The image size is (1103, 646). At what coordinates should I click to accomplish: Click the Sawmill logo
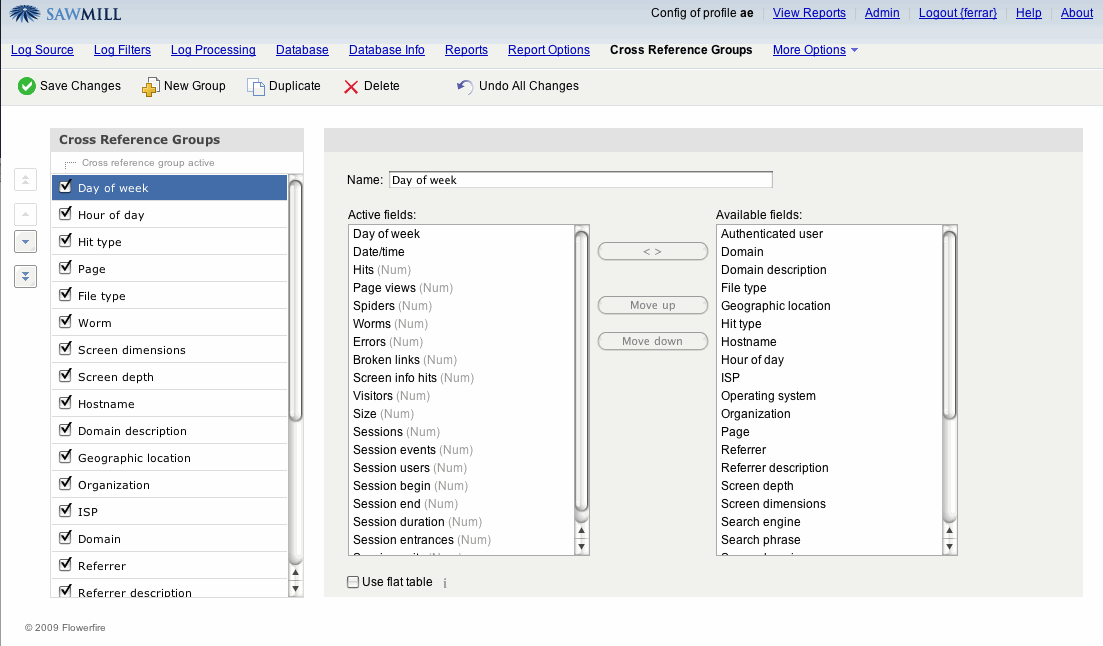click(x=67, y=14)
